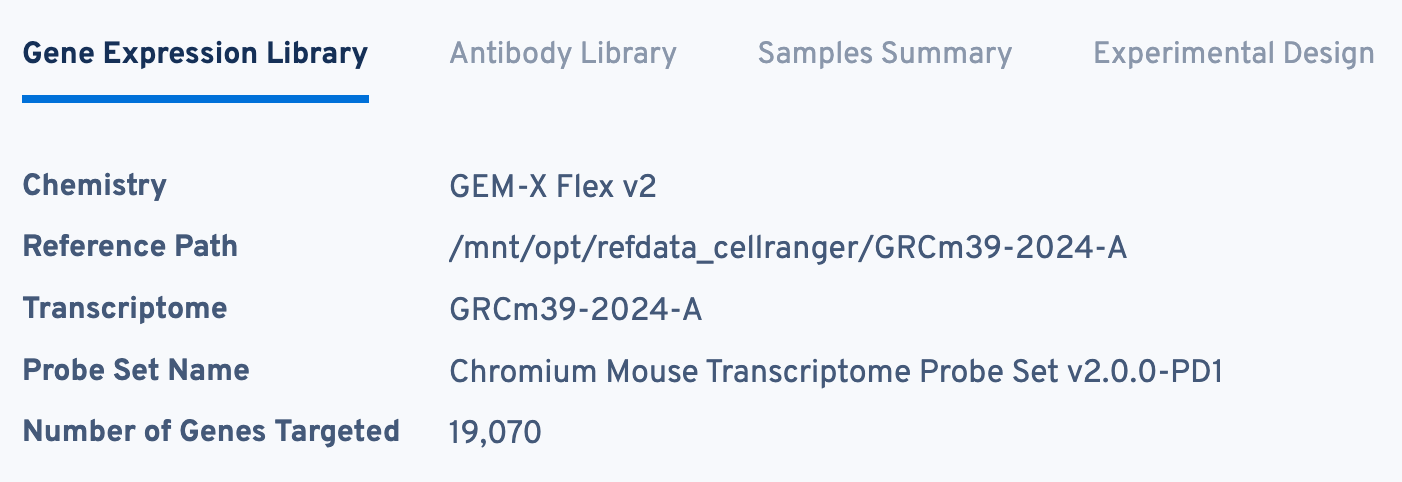Click the Probe Set Name label

(136, 370)
